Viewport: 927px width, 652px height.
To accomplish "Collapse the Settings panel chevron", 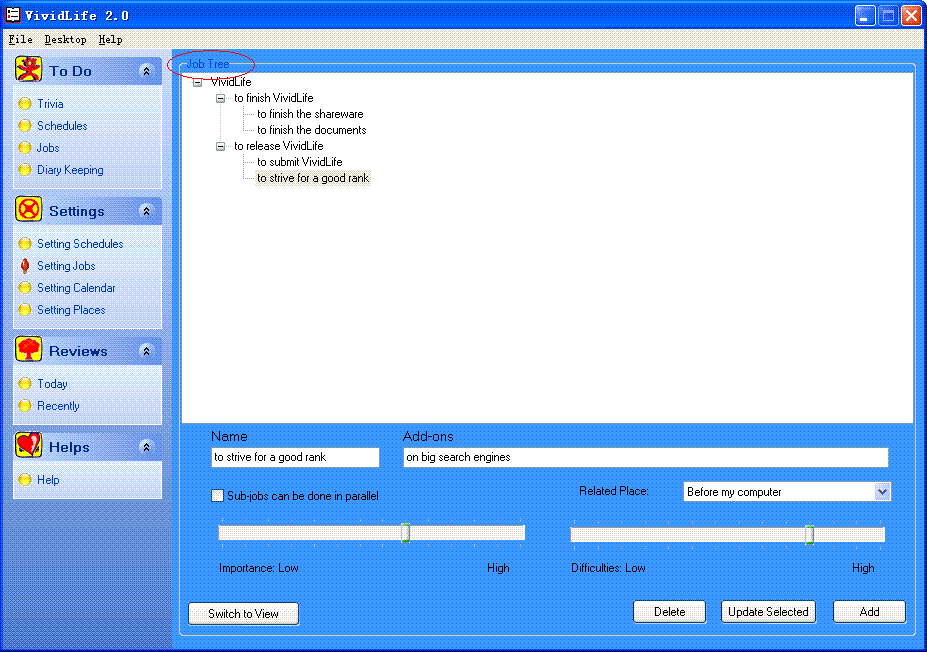I will coord(146,211).
